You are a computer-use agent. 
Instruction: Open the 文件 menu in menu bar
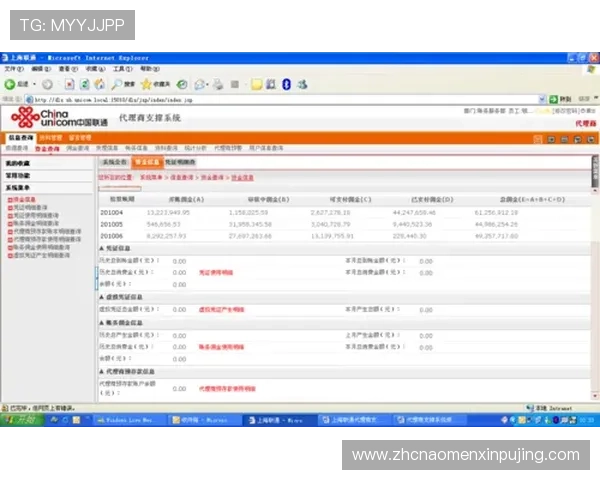pos(11,69)
